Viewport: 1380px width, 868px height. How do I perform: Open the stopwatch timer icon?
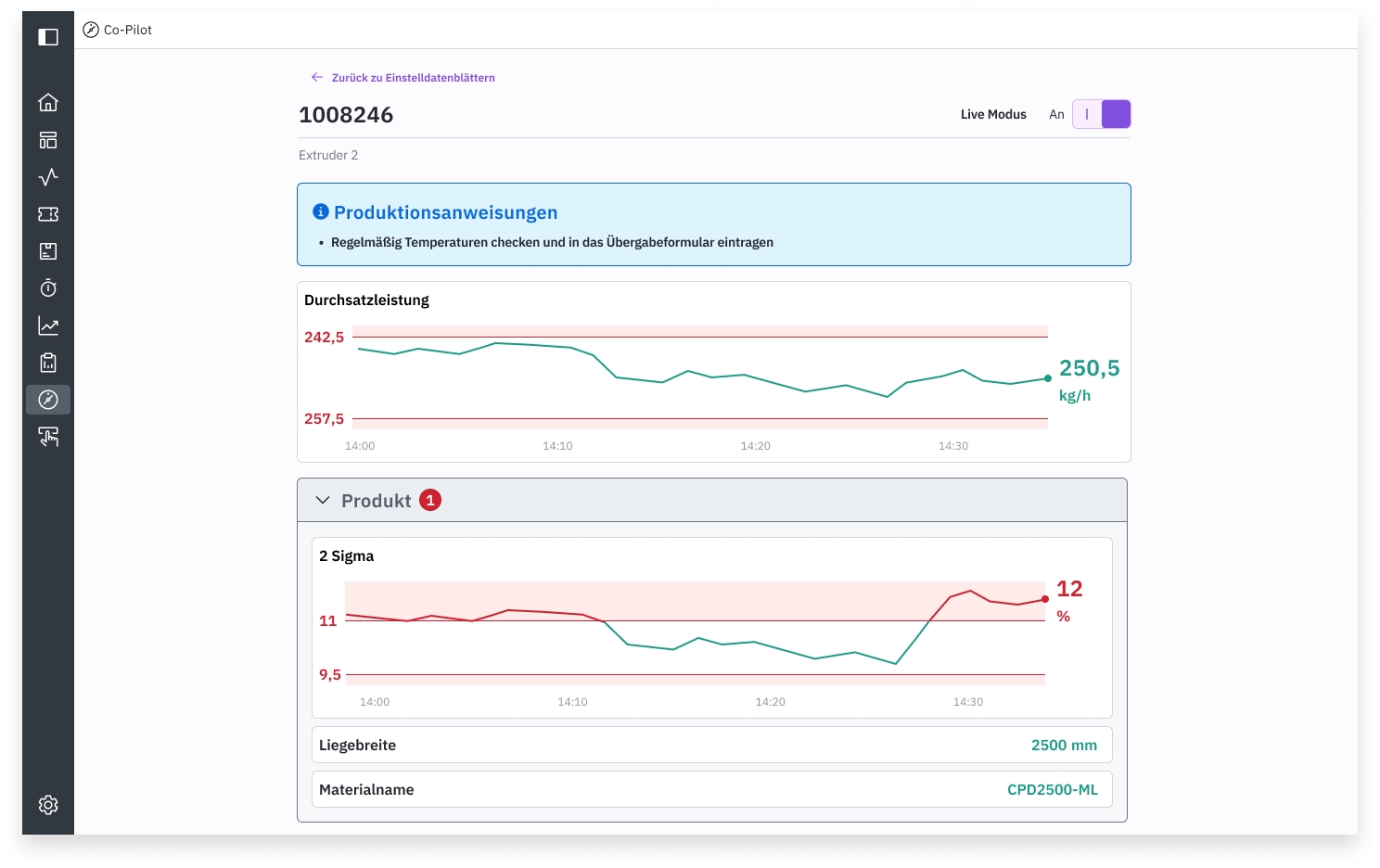click(x=48, y=288)
